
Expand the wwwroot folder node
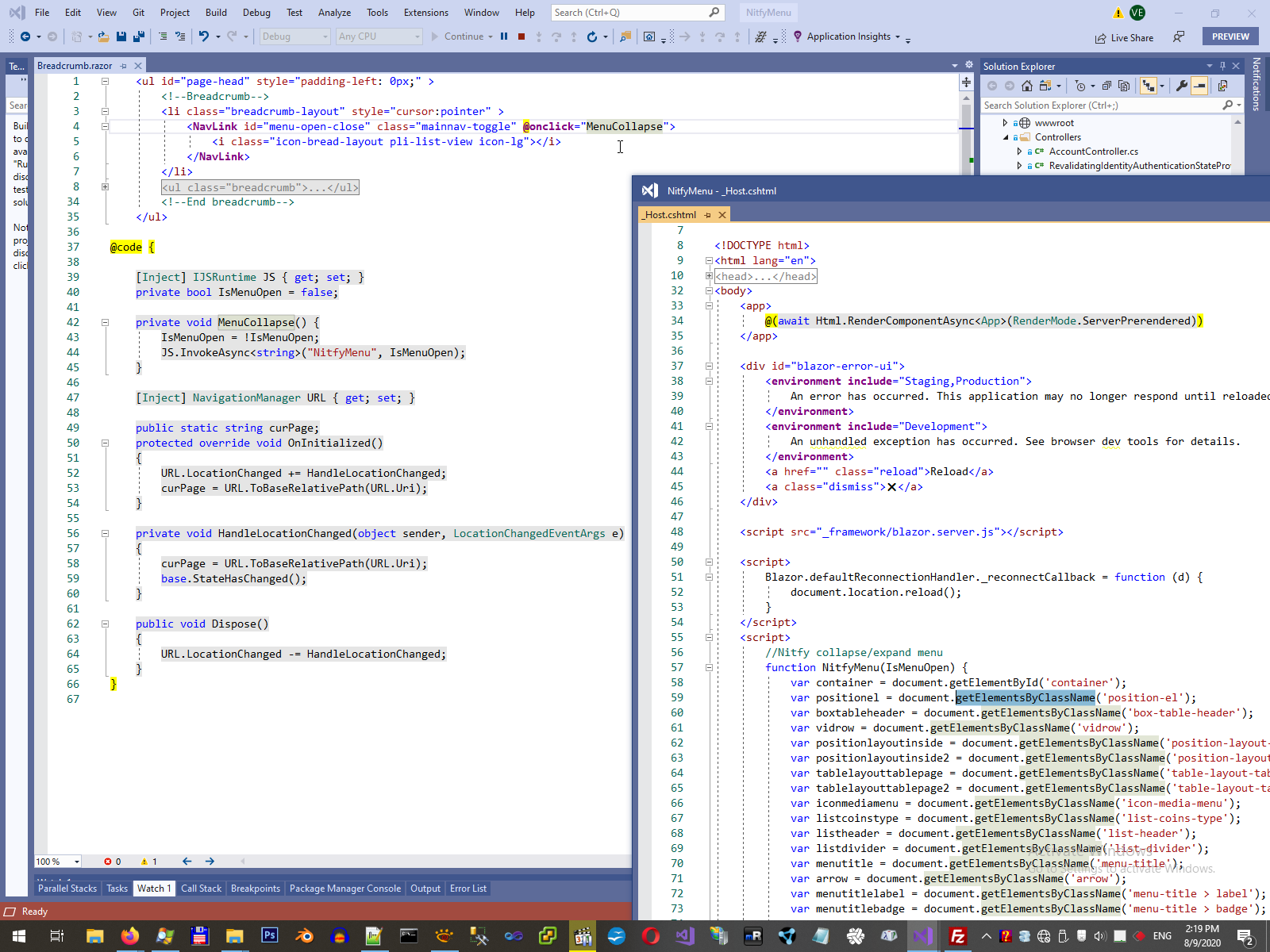(x=1005, y=123)
